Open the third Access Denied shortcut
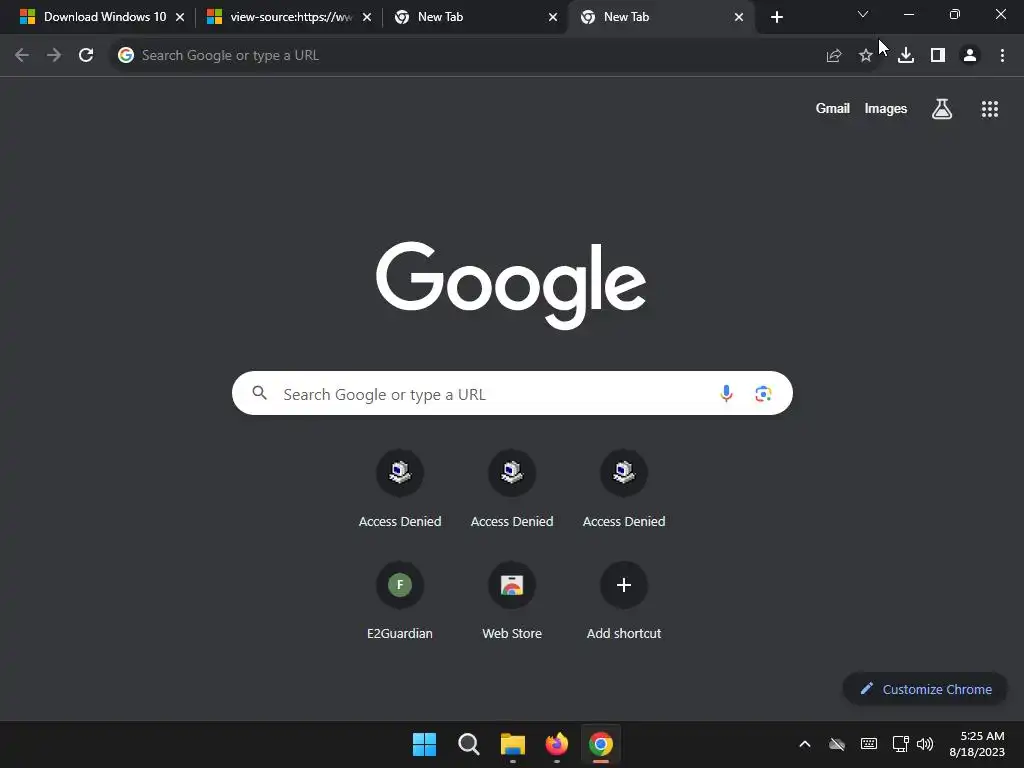Image resolution: width=1024 pixels, height=768 pixels. click(624, 490)
